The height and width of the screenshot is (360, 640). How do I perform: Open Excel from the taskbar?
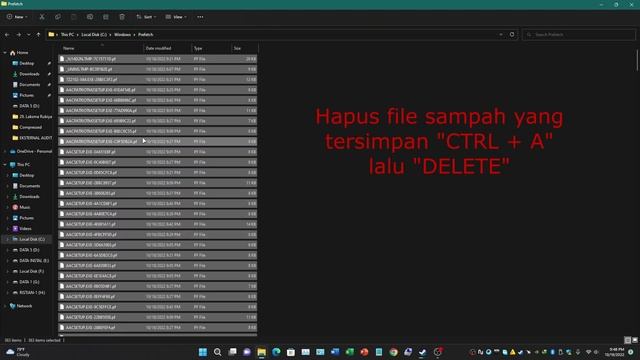pyautogui.click(x=350, y=352)
